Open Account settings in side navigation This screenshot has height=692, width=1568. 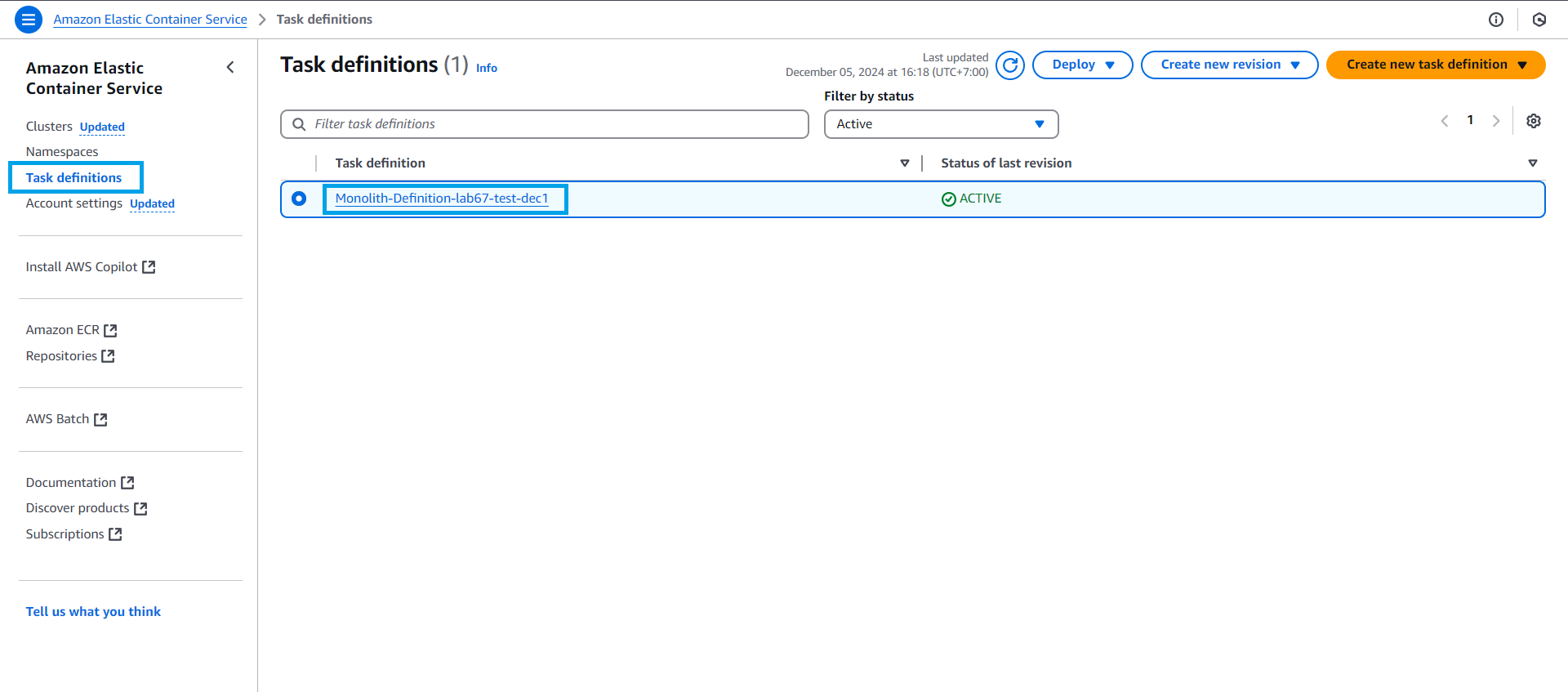click(x=74, y=203)
